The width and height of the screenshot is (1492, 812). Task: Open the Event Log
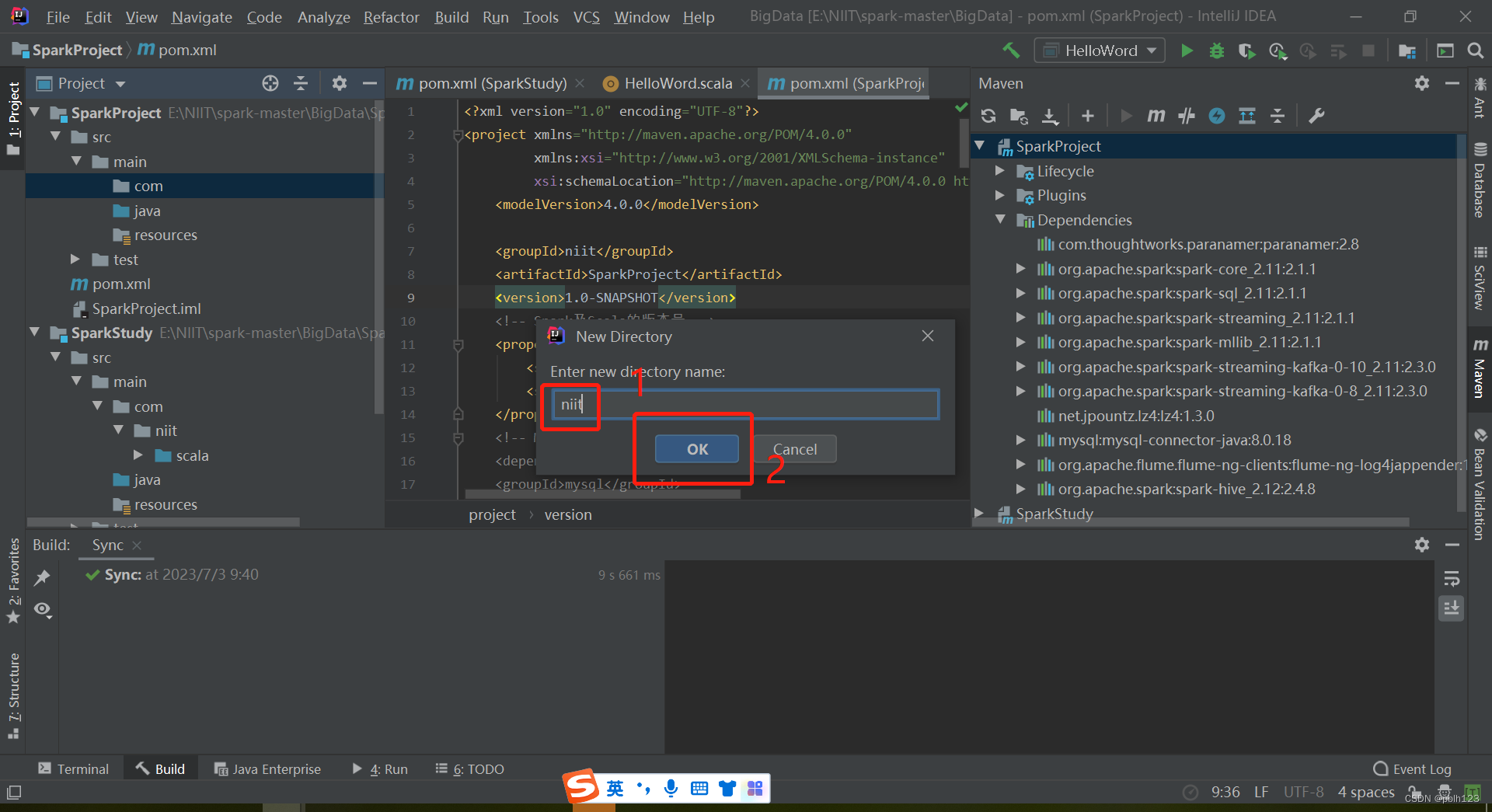pyautogui.click(x=1413, y=768)
